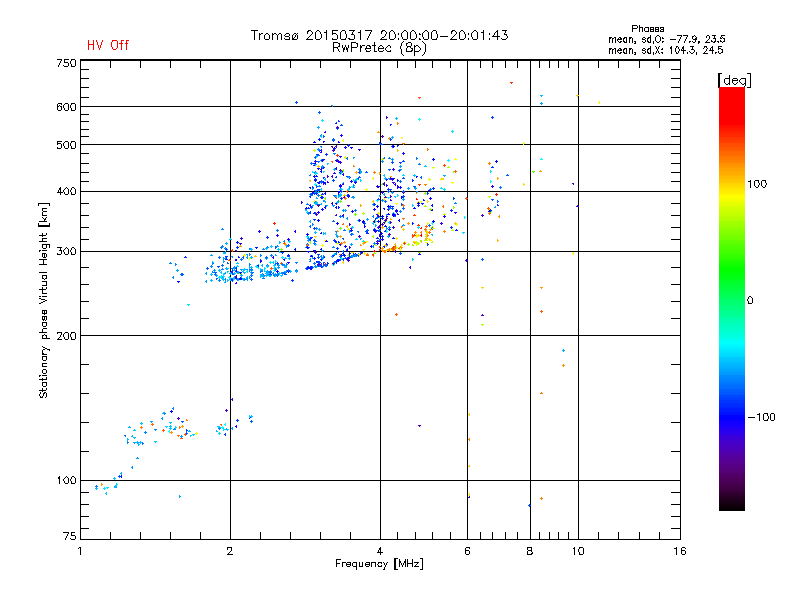The width and height of the screenshot is (800, 600).
Task: Click the '10' frequency tick label
Action: tap(578, 551)
